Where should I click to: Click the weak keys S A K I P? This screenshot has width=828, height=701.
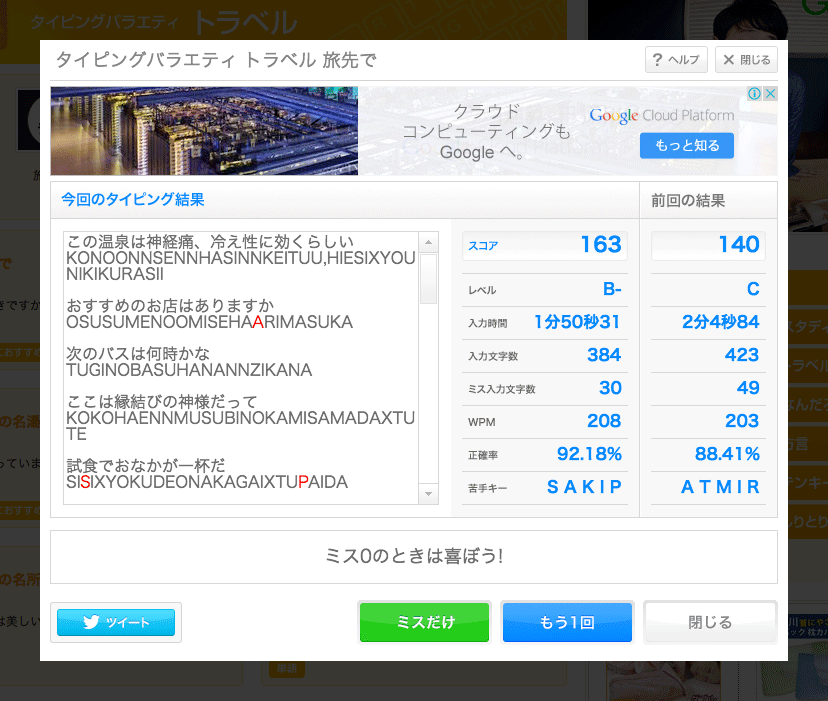point(585,487)
